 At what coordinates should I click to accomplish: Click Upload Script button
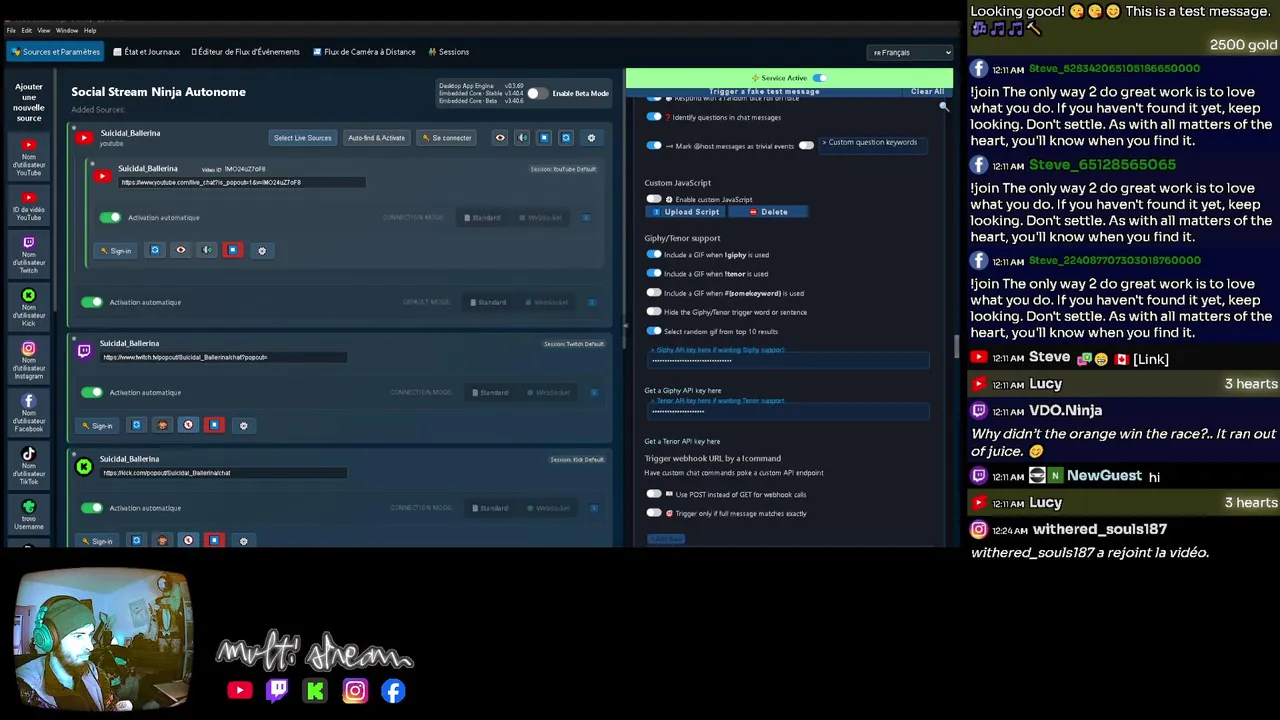(x=686, y=212)
